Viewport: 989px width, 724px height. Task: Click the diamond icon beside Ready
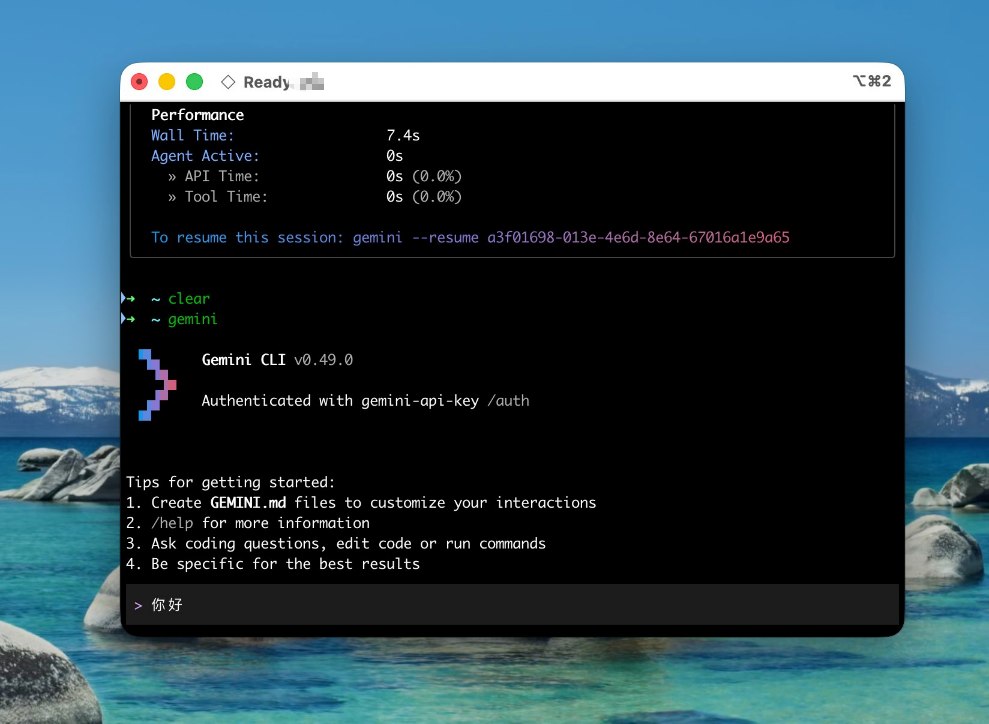[228, 82]
